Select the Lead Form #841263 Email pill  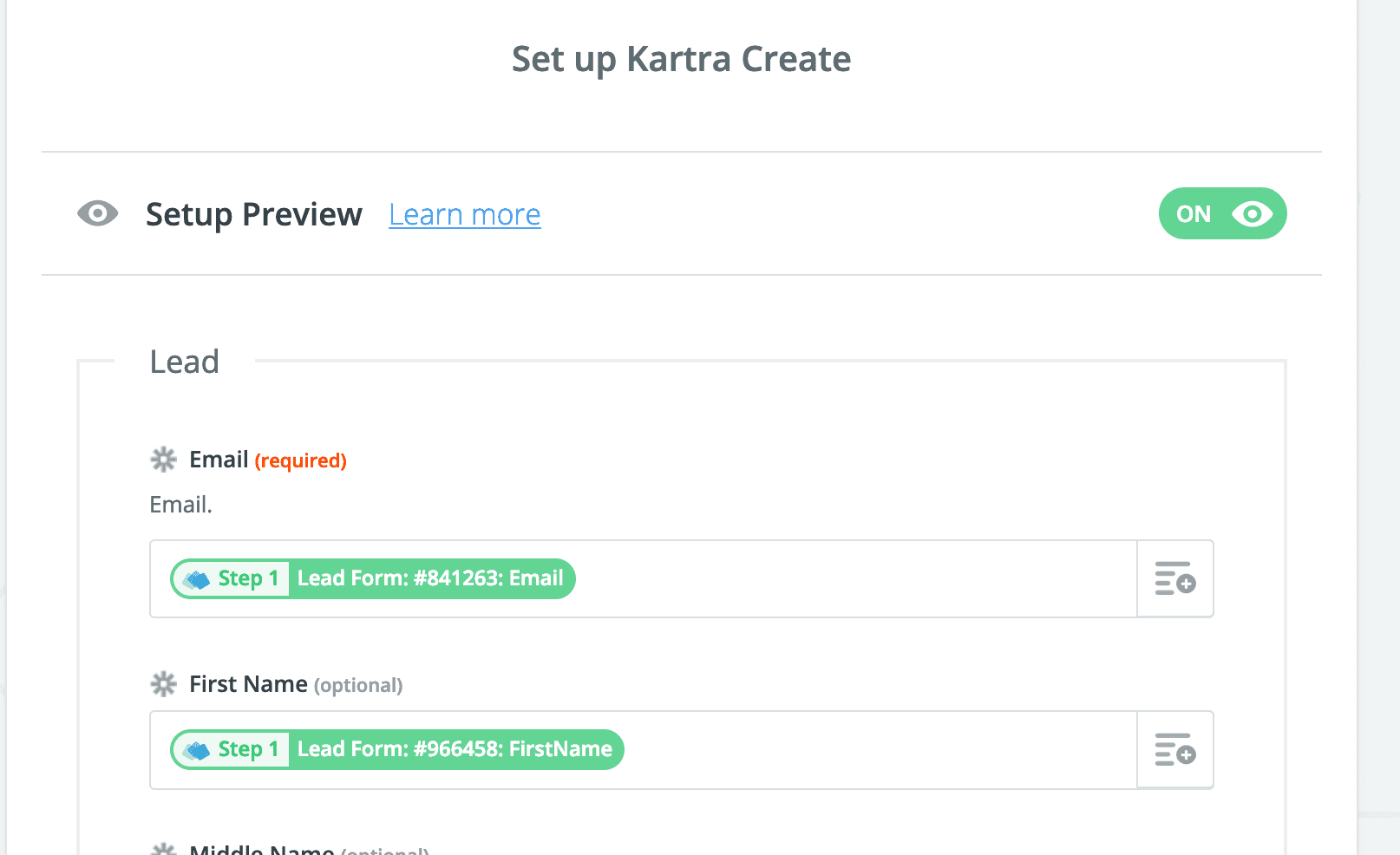point(373,578)
